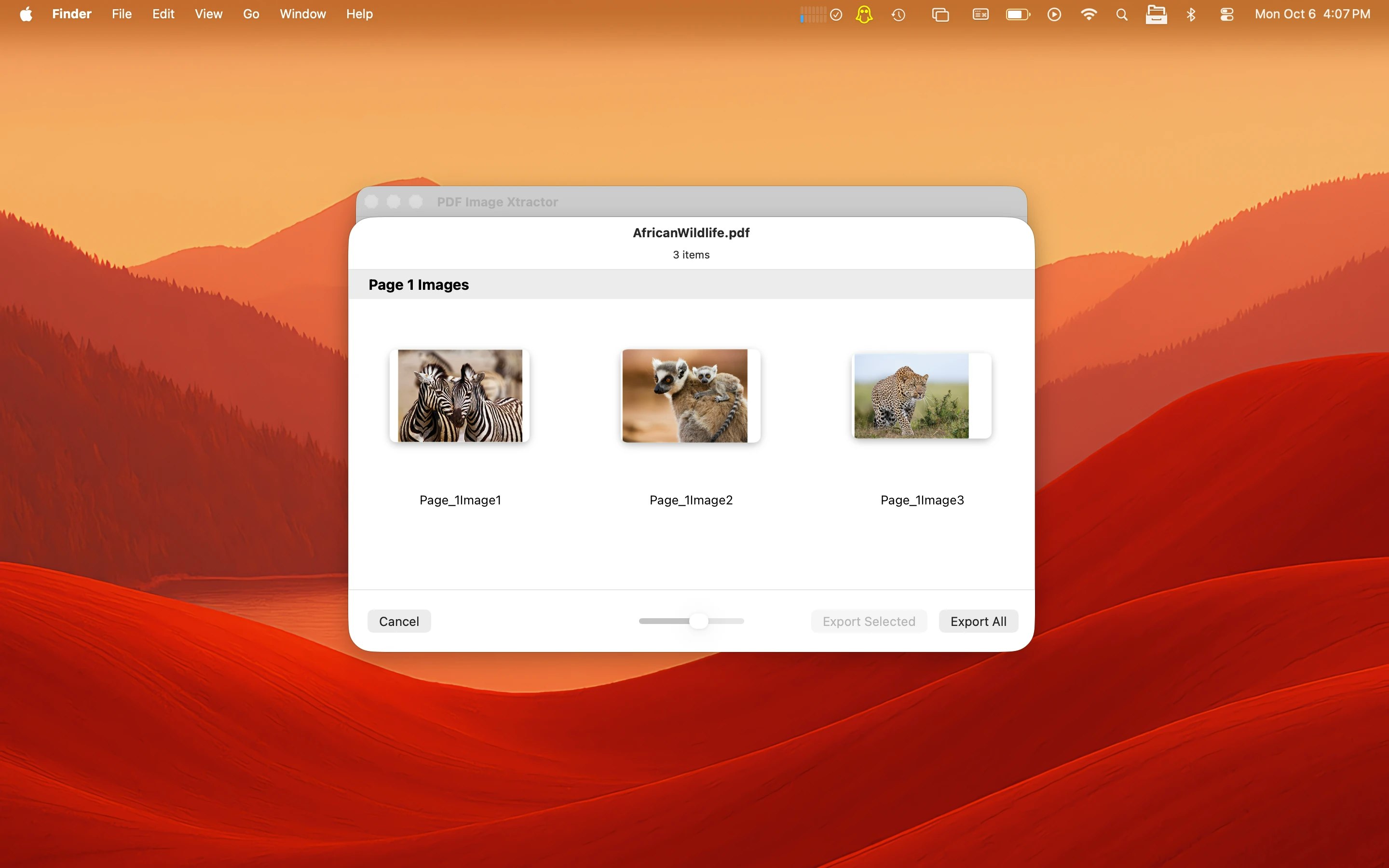Click the thumbnail size slider knob
Image resolution: width=1389 pixels, height=868 pixels.
click(x=698, y=621)
